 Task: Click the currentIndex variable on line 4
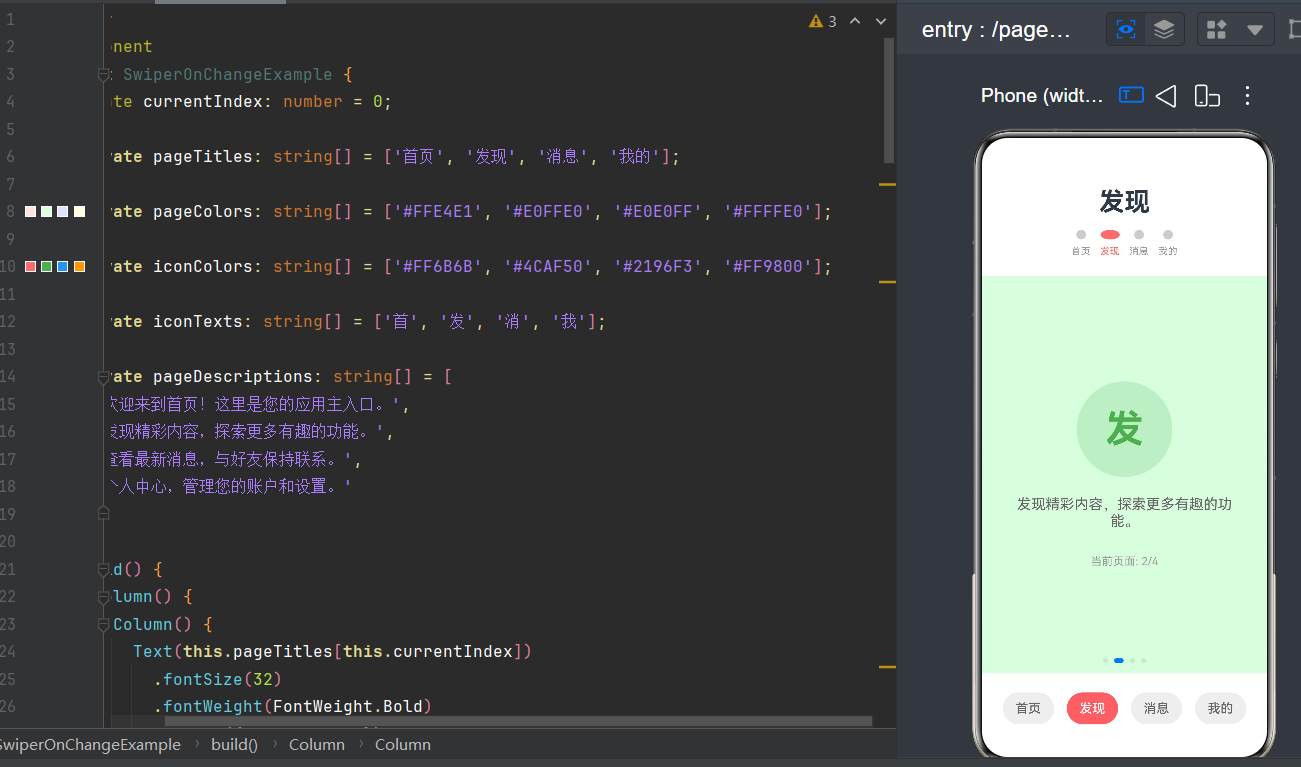coord(203,102)
